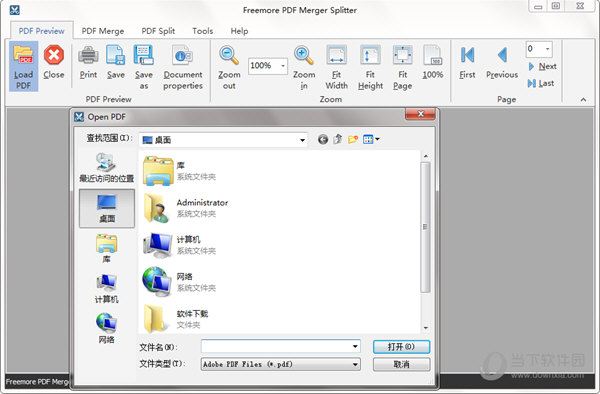
Task: Create new folder in Open PDF dialog
Action: (x=353, y=139)
